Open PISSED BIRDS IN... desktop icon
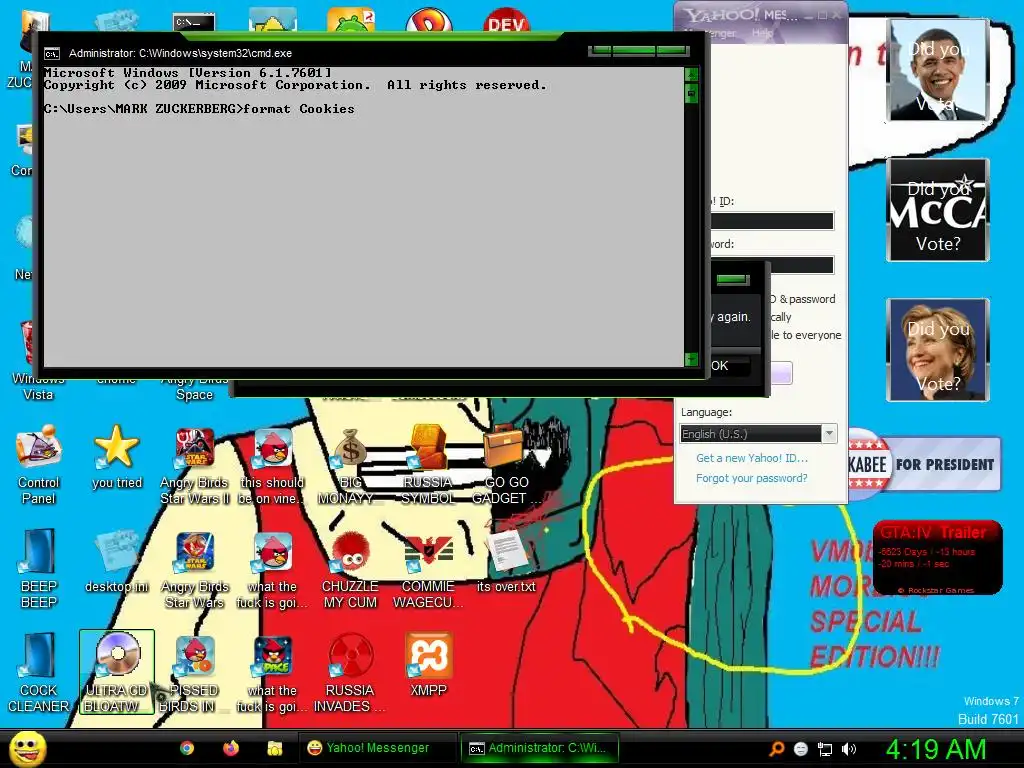This screenshot has height=768, width=1024. [x=195, y=673]
